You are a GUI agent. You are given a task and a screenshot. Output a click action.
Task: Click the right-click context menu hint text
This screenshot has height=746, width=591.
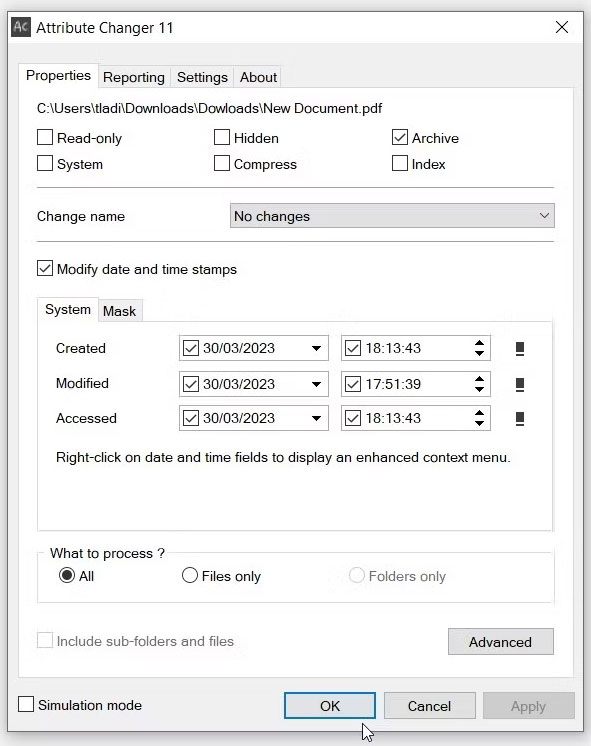pyautogui.click(x=283, y=458)
